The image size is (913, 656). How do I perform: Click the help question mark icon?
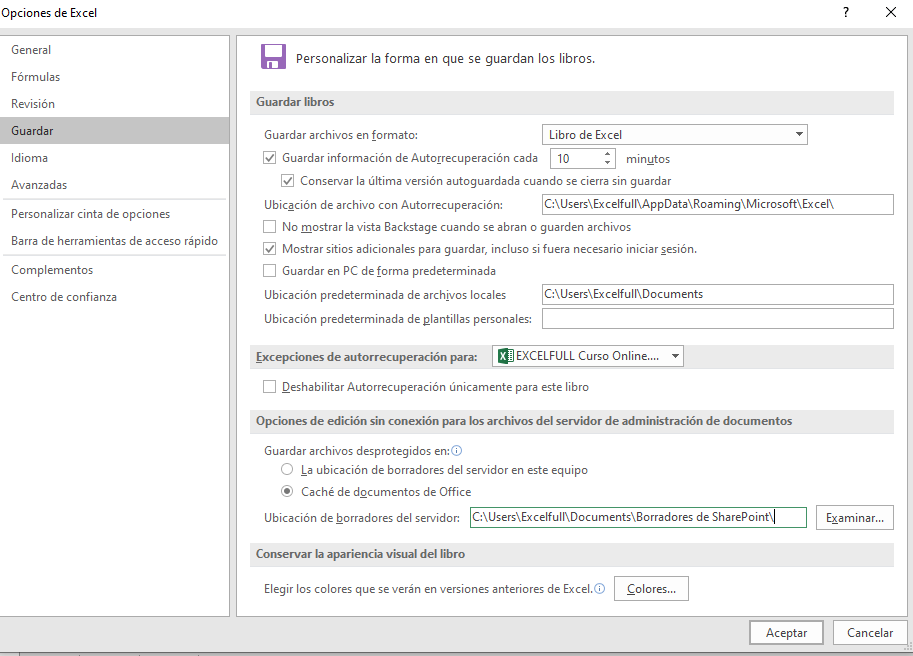tap(846, 13)
